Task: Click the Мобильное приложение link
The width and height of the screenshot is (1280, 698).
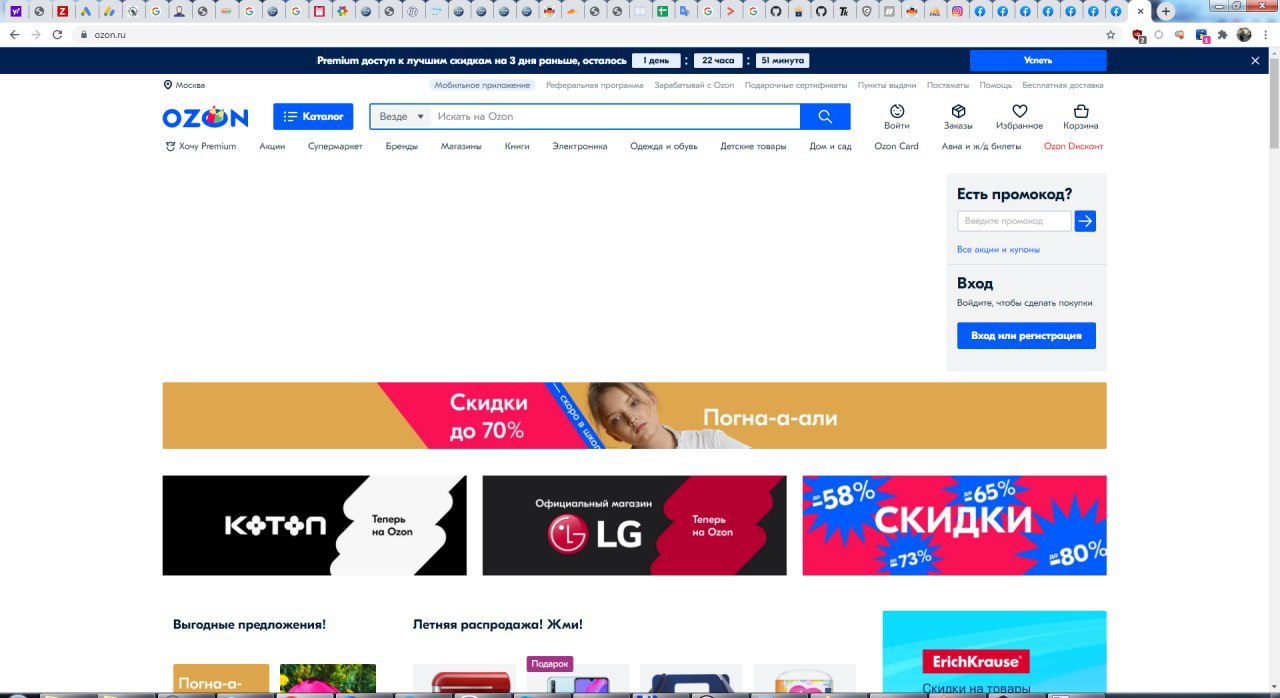Action: 482,85
